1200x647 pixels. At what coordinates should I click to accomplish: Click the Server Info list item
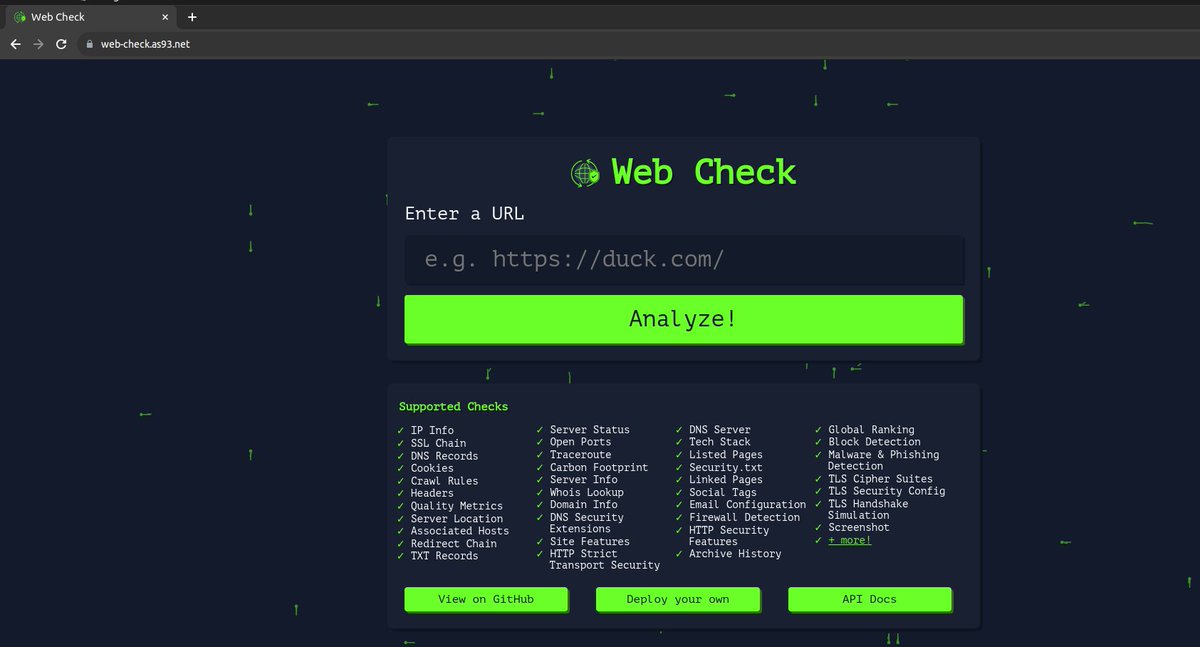point(584,480)
